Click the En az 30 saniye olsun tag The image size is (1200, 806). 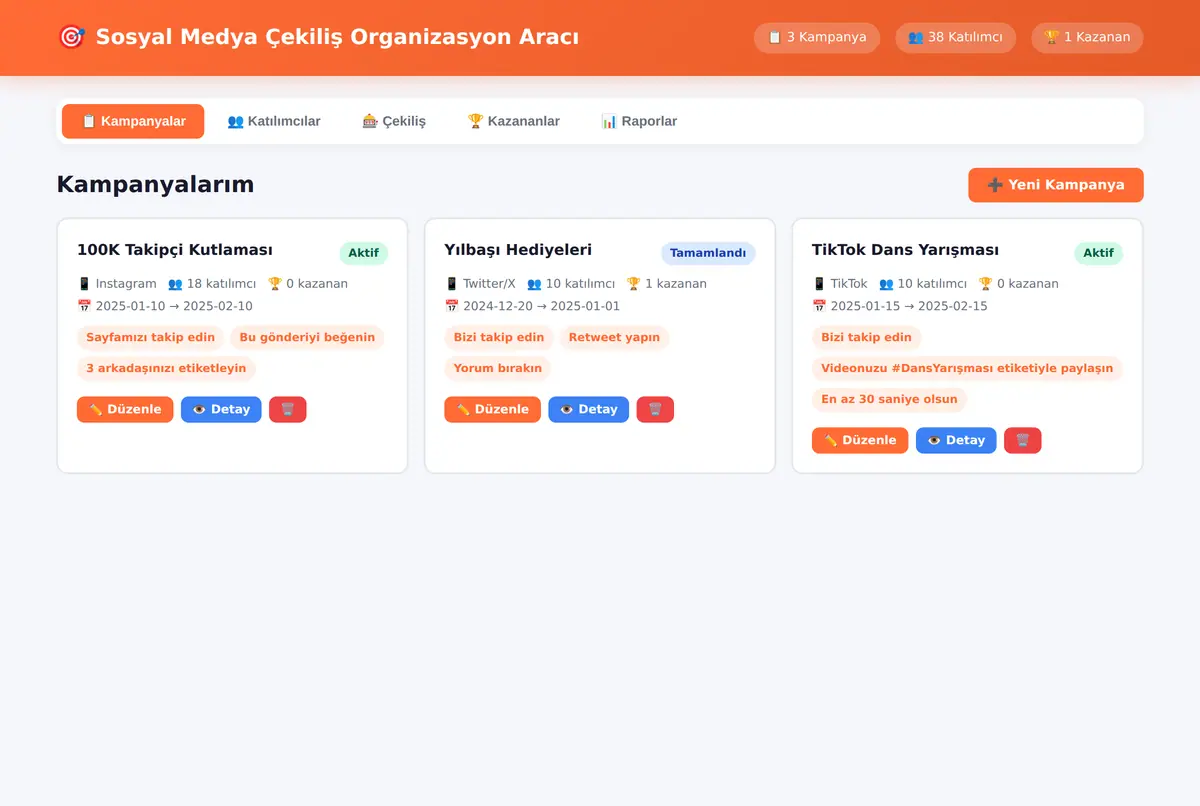[x=889, y=400]
